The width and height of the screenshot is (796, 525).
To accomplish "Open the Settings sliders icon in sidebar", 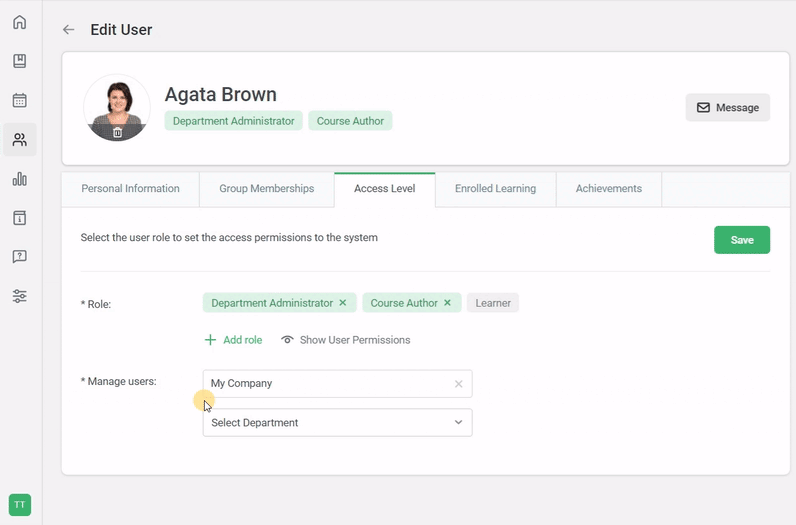I will (20, 296).
